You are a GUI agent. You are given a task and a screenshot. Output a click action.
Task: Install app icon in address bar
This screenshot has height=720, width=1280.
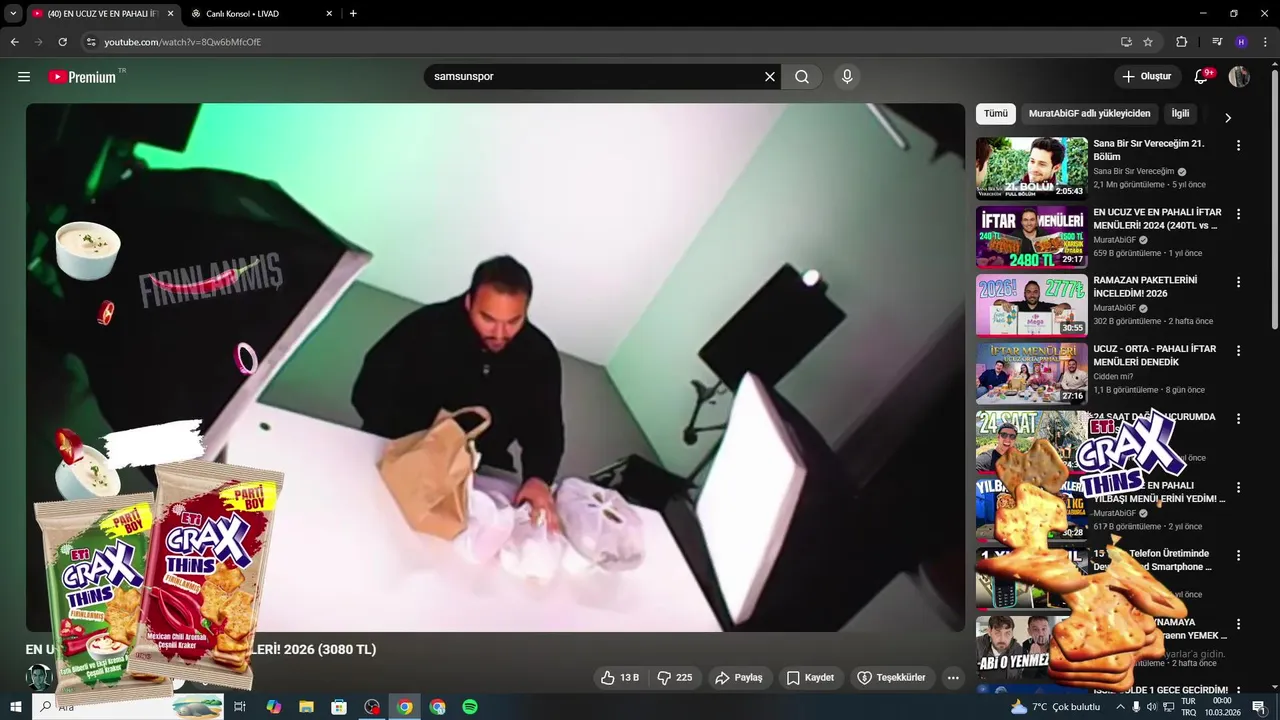click(x=1126, y=42)
